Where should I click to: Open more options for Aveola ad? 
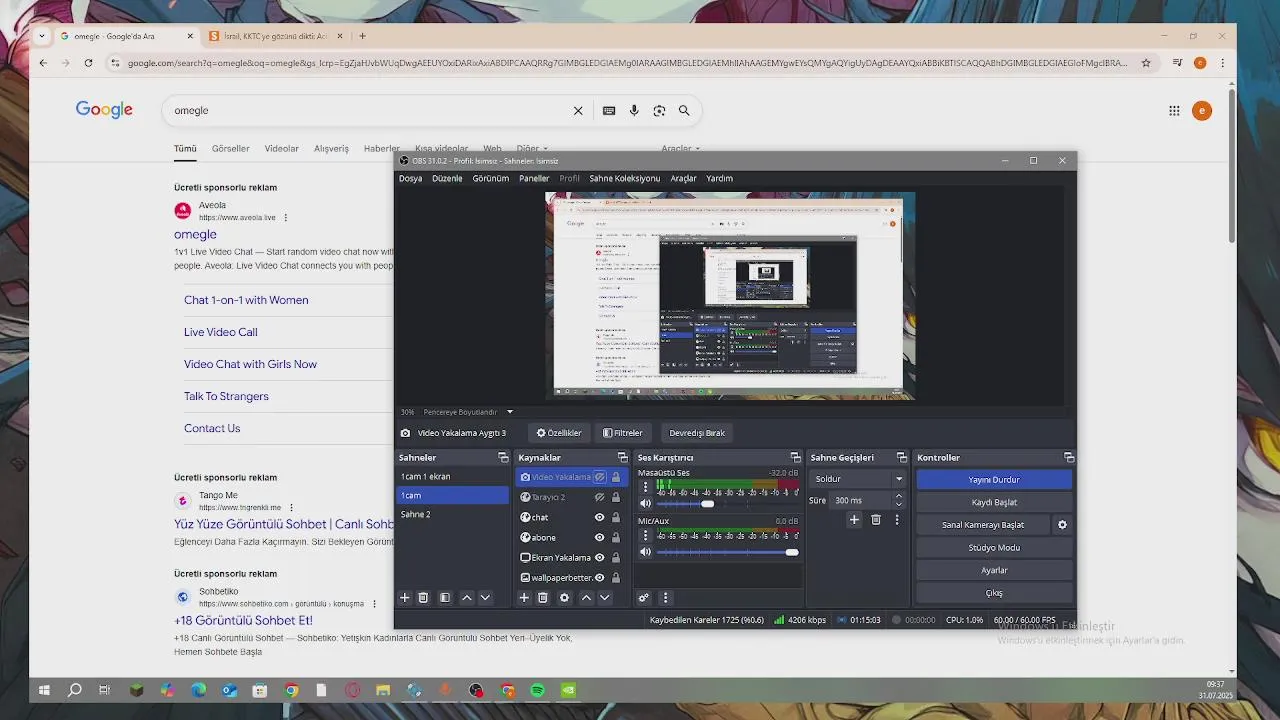(286, 217)
